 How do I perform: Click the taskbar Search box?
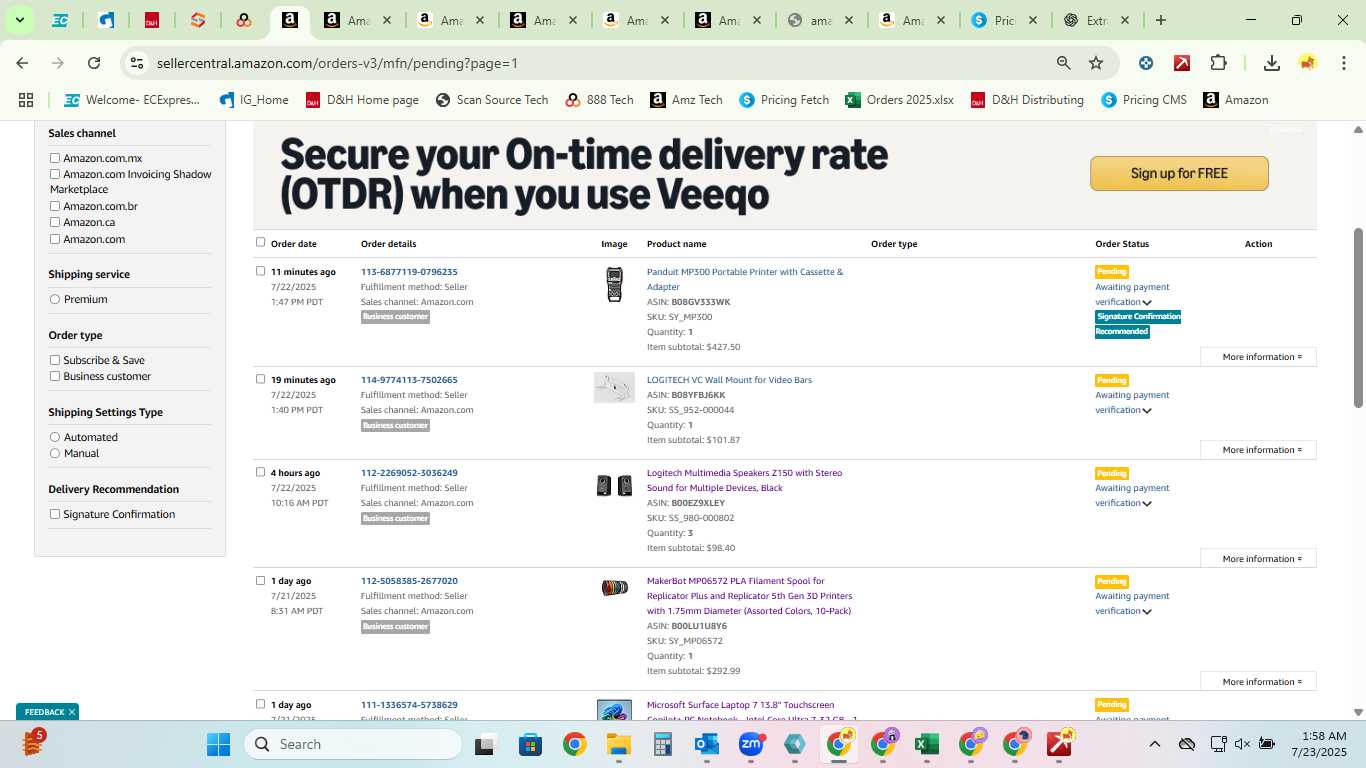tap(353, 744)
